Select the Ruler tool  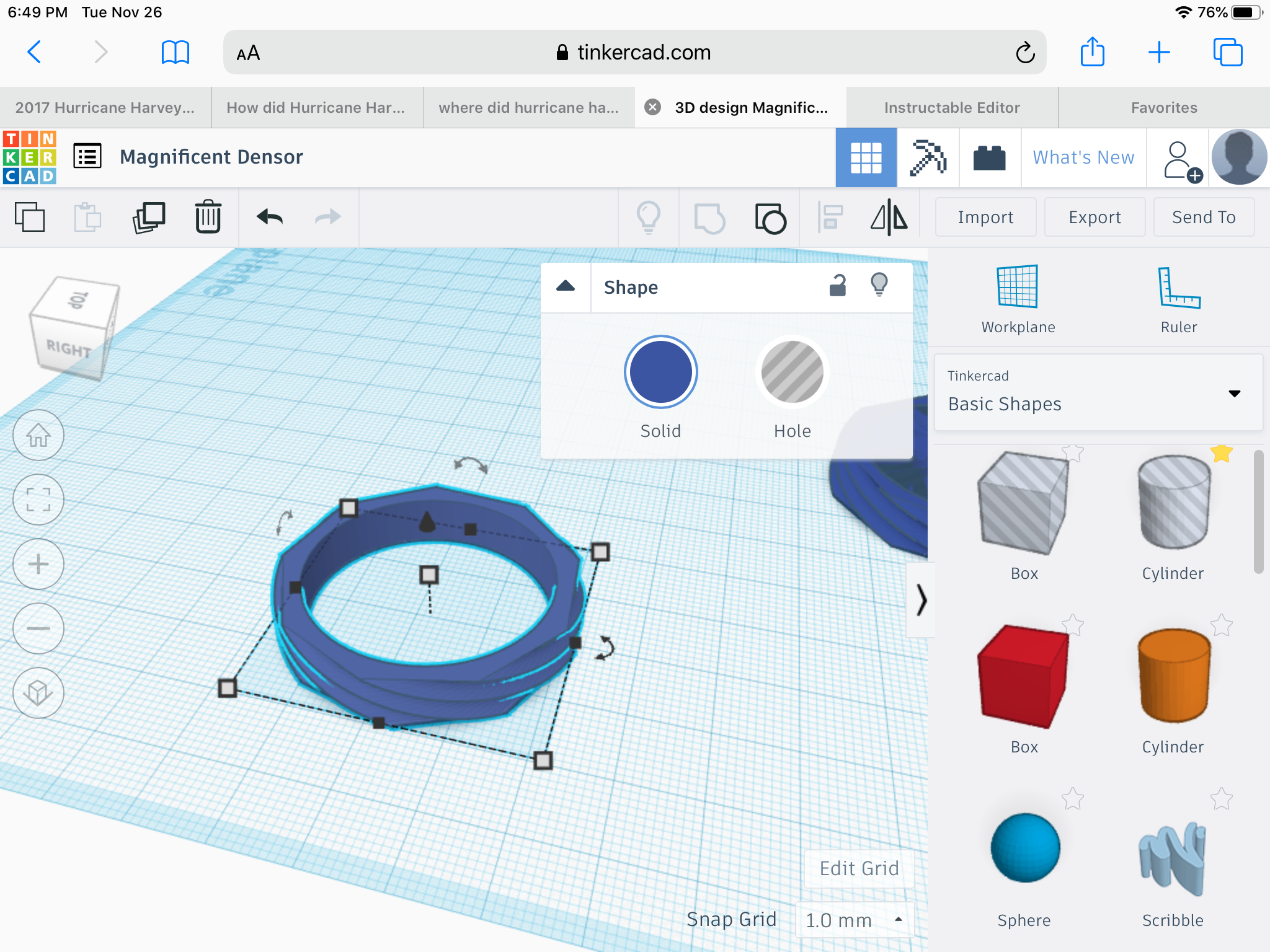pos(1179,299)
